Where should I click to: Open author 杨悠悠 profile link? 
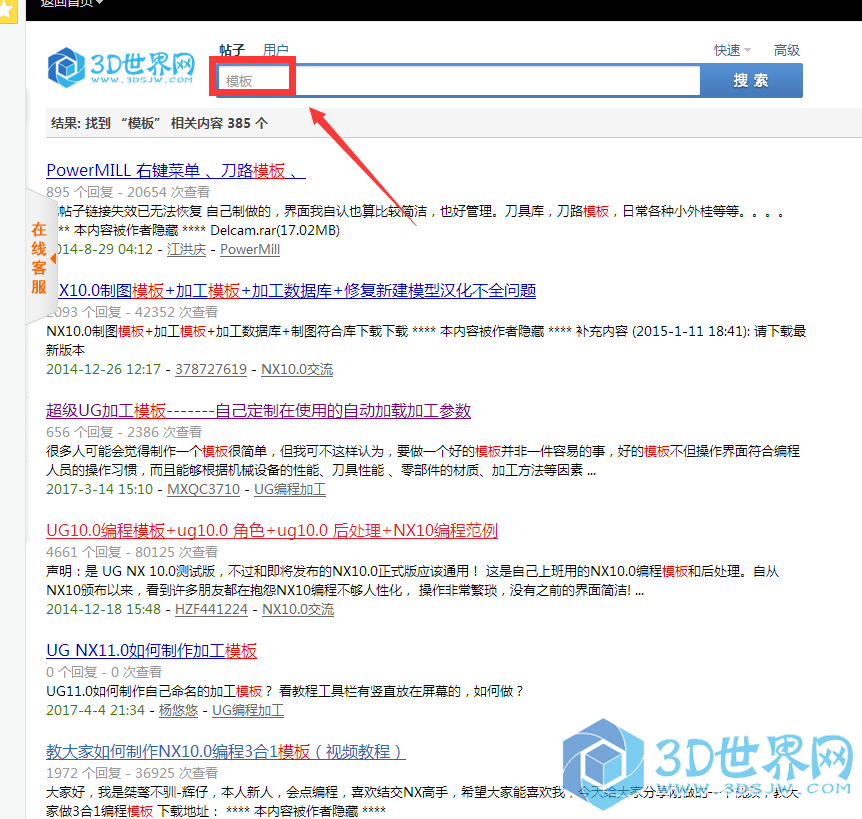178,710
